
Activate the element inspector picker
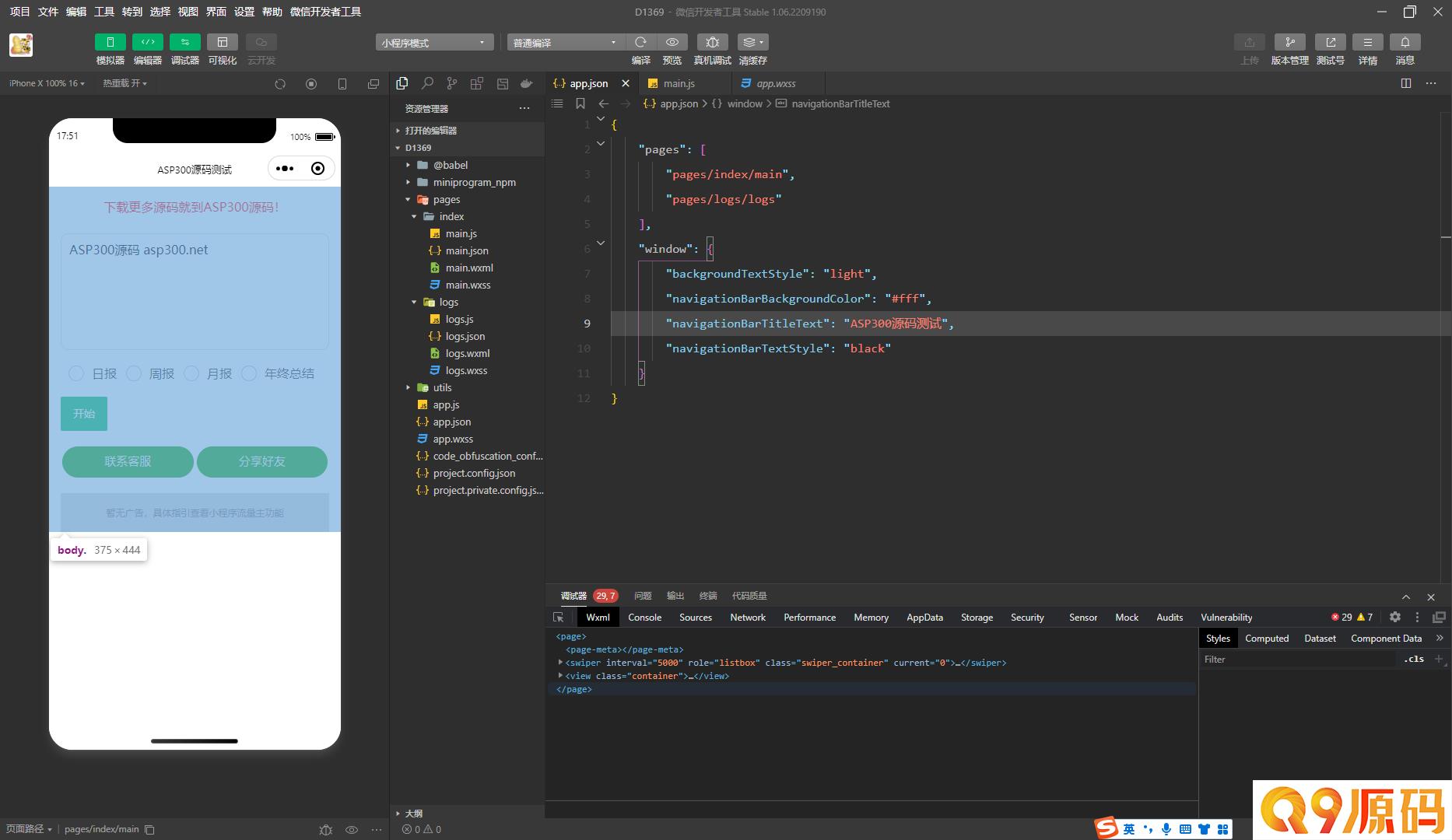[559, 617]
